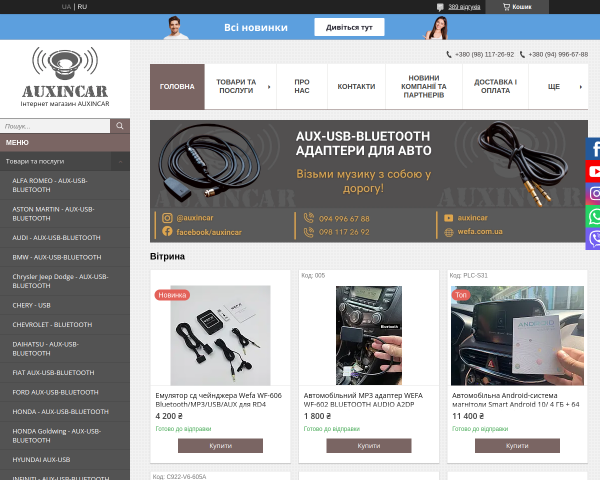Select BMW - AUX-USB-BLUETOOTH category
Image resolution: width=600 pixels, height=480 pixels.
point(65,258)
